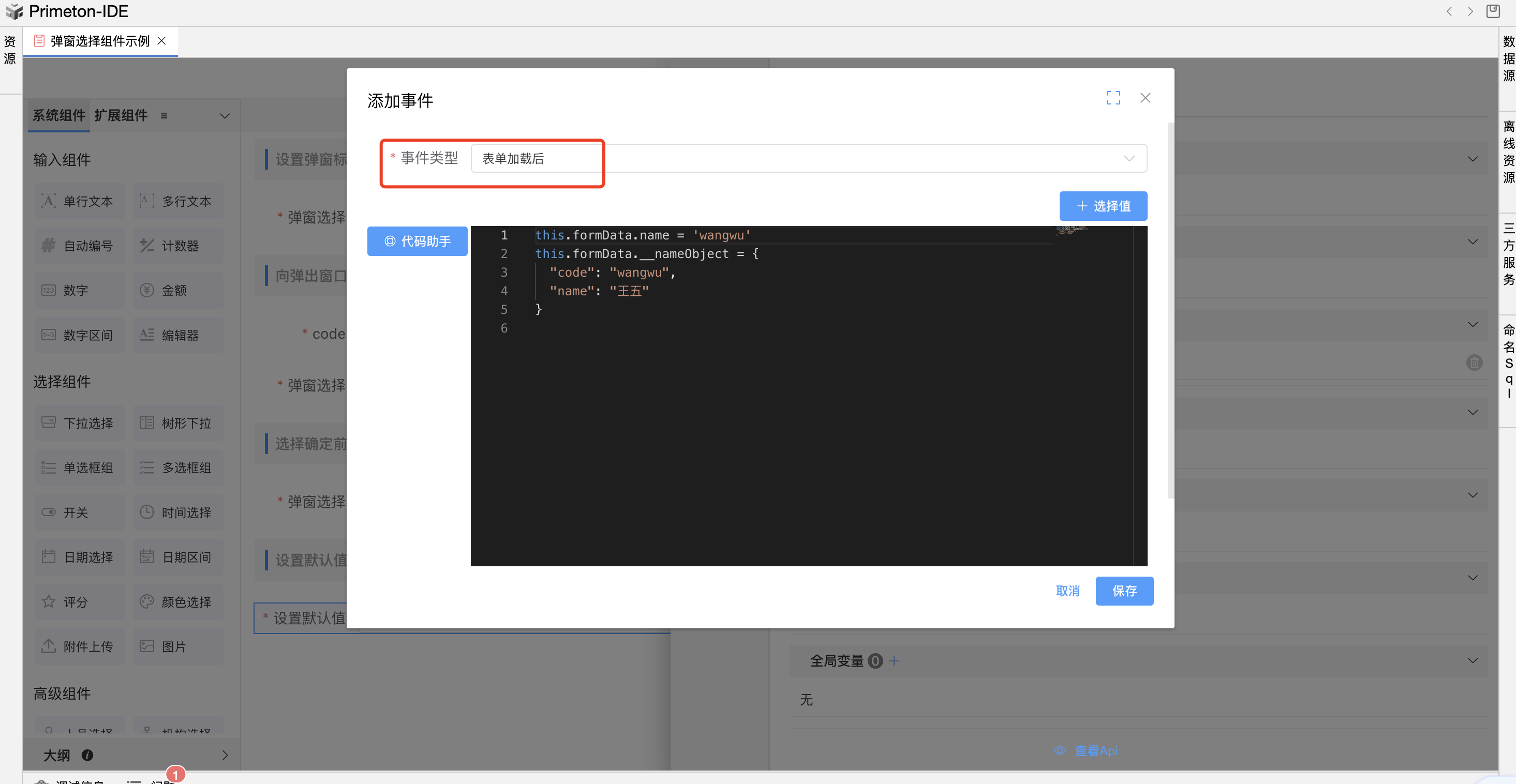The image size is (1516, 784).
Task: Collapse the component panel chevron
Action: pos(225,116)
